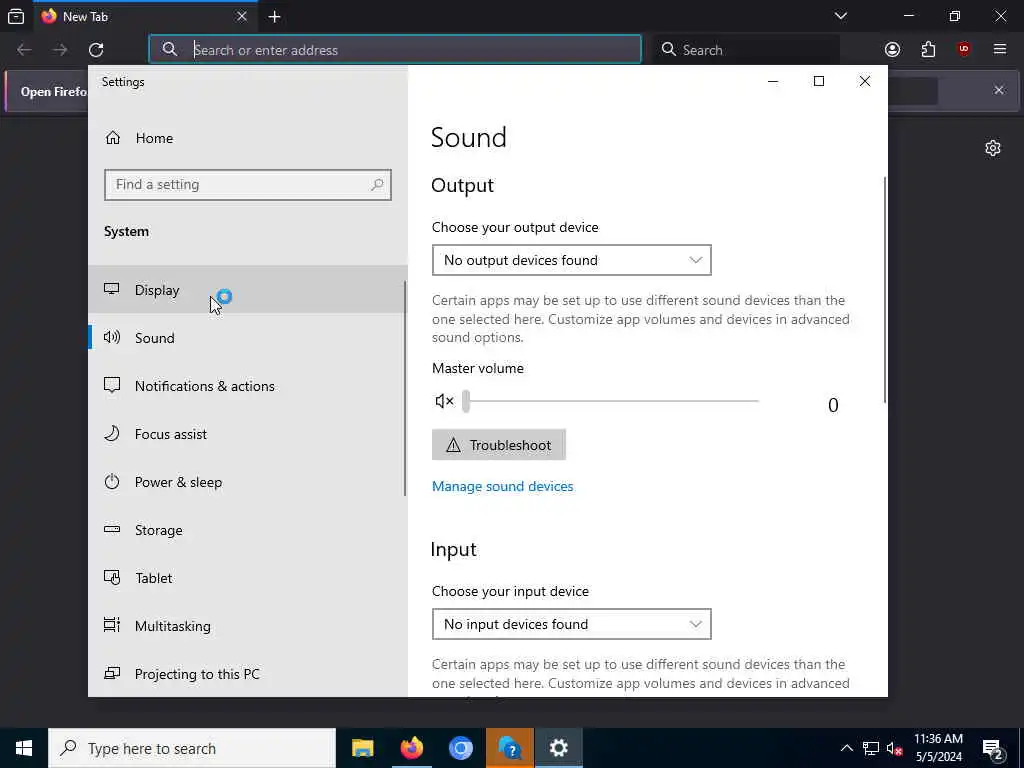
Task: Click the Settings content scrollbar
Action: (885, 290)
